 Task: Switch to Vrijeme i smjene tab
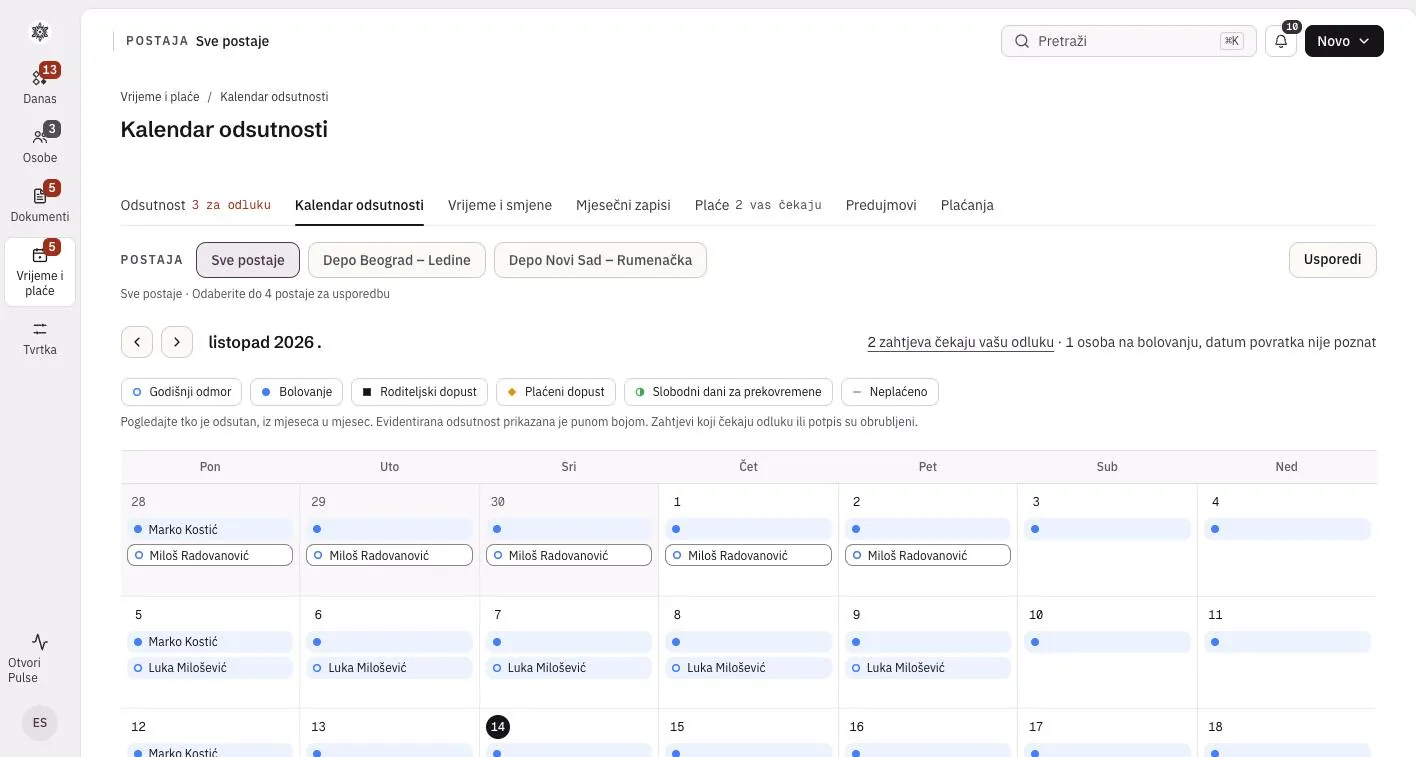[500, 205]
